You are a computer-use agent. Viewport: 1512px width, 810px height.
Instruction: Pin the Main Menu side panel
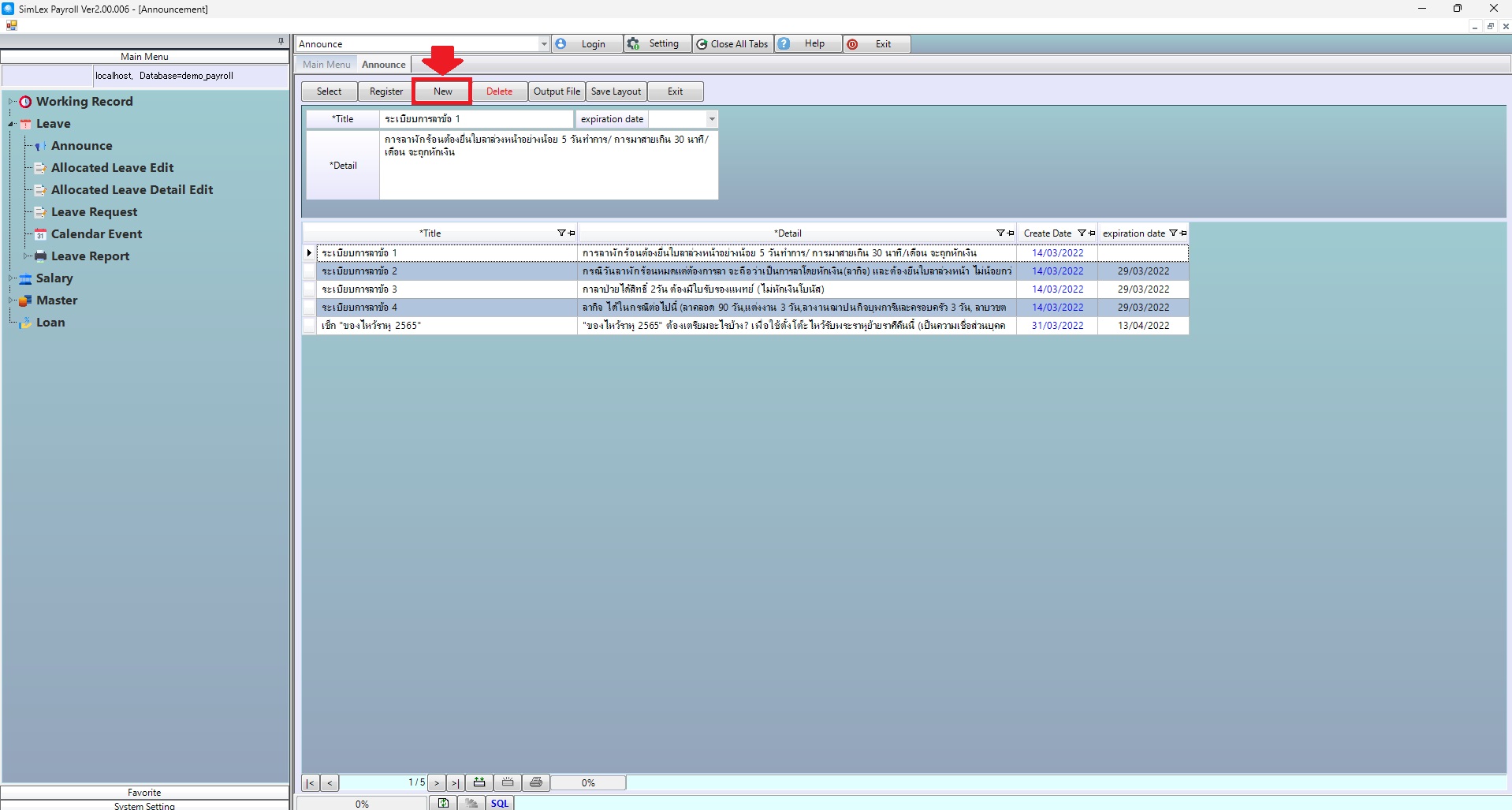tap(281, 41)
